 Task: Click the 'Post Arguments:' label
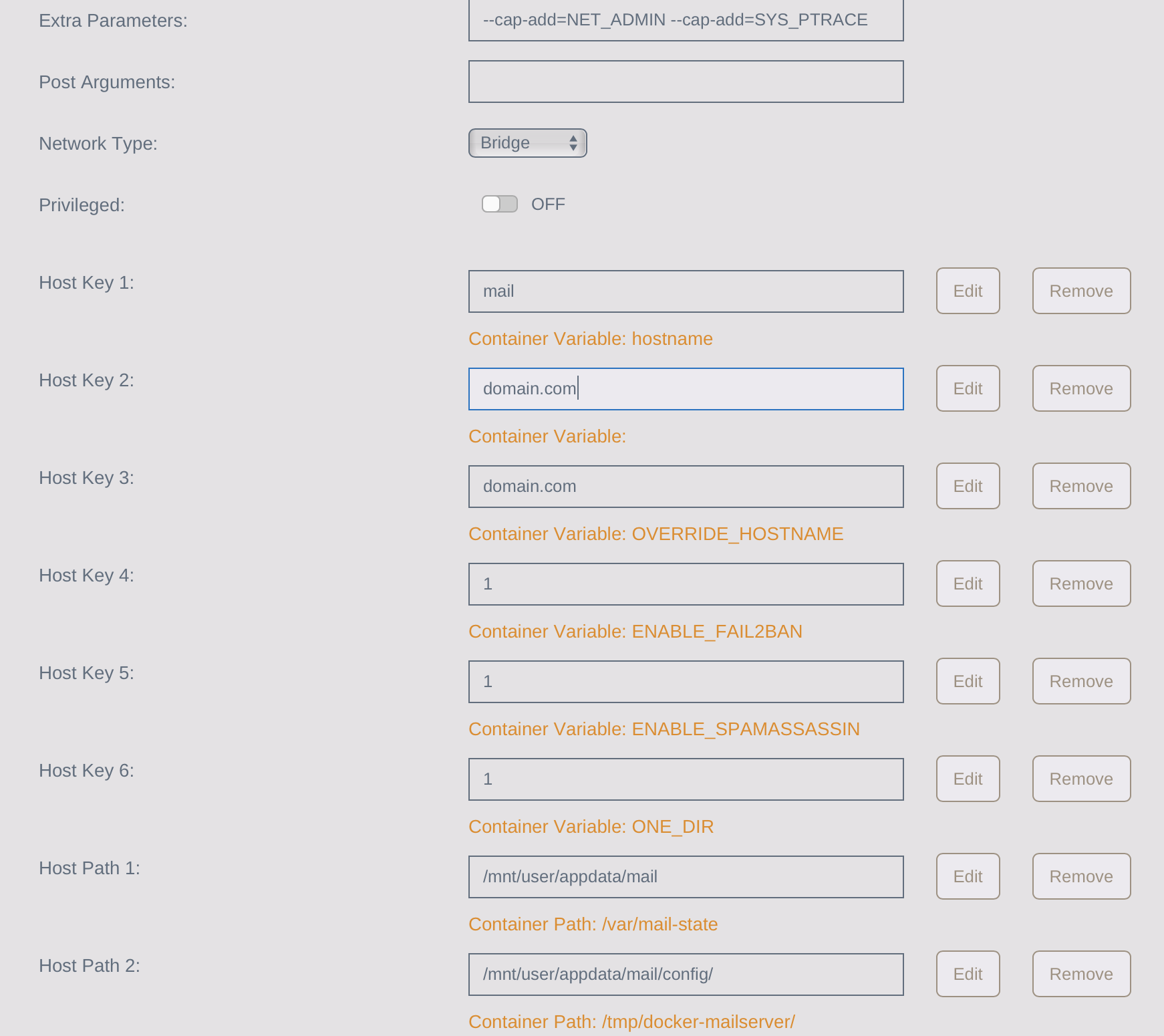click(107, 82)
